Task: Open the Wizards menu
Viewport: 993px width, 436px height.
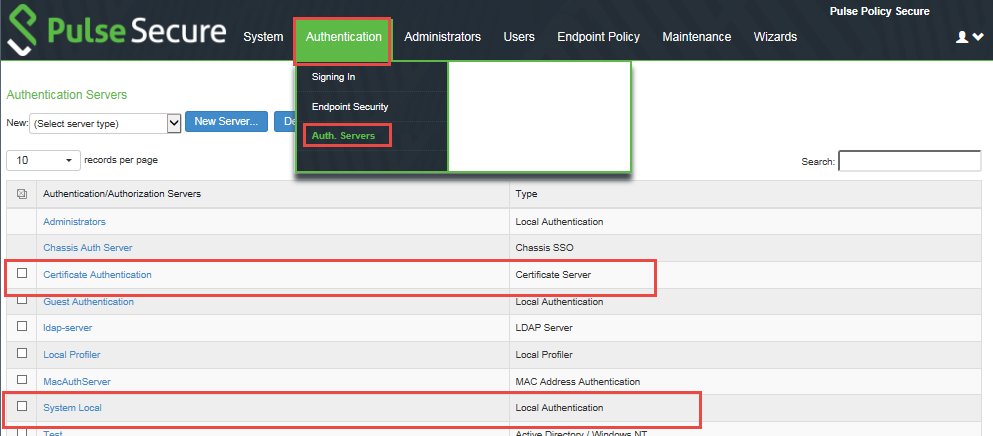Action: point(775,37)
